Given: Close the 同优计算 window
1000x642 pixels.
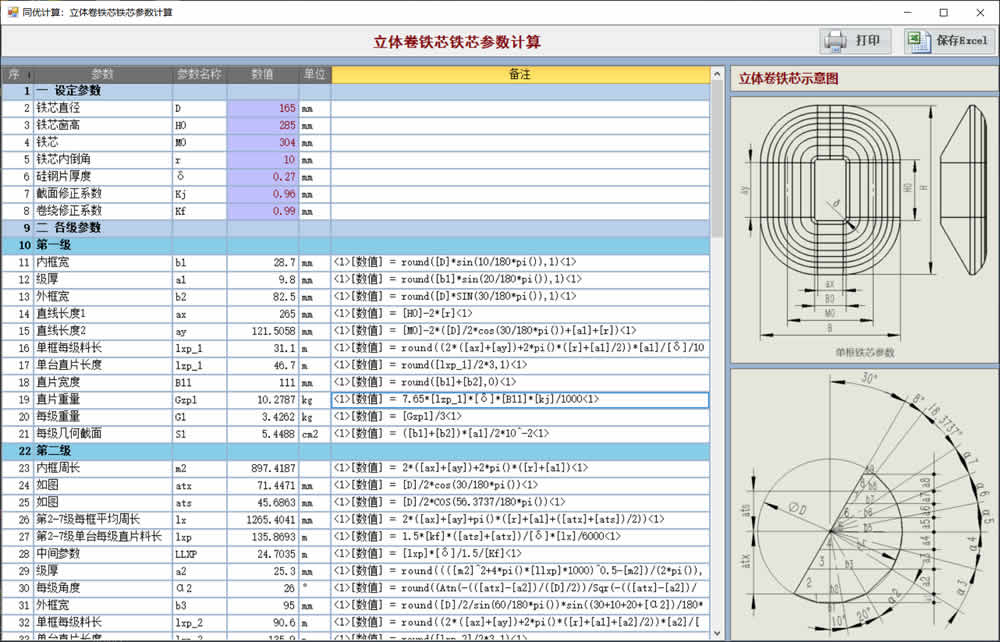Looking at the screenshot, I should click(980, 12).
